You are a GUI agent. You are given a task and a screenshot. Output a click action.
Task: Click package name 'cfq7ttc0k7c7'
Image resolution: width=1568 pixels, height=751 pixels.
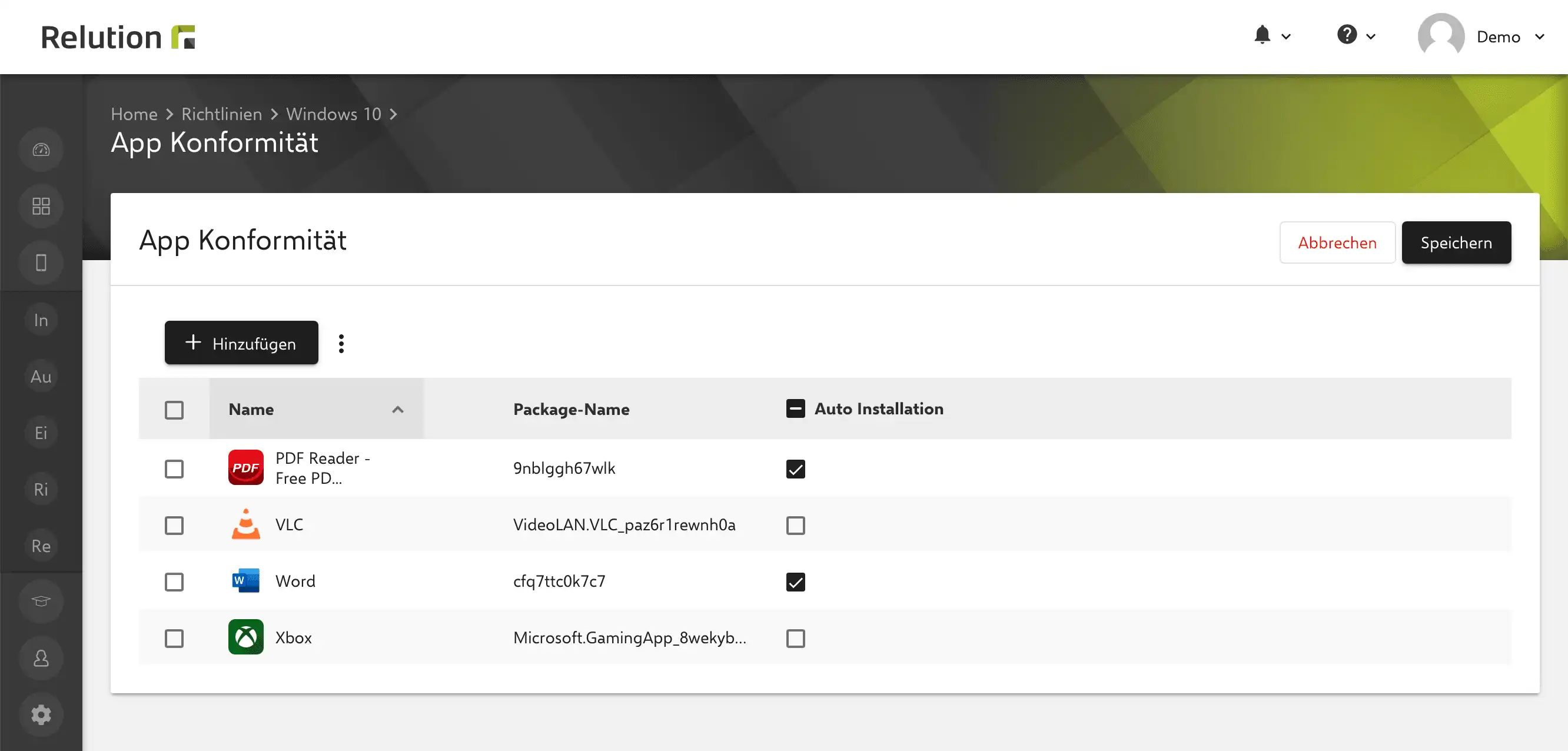click(559, 581)
